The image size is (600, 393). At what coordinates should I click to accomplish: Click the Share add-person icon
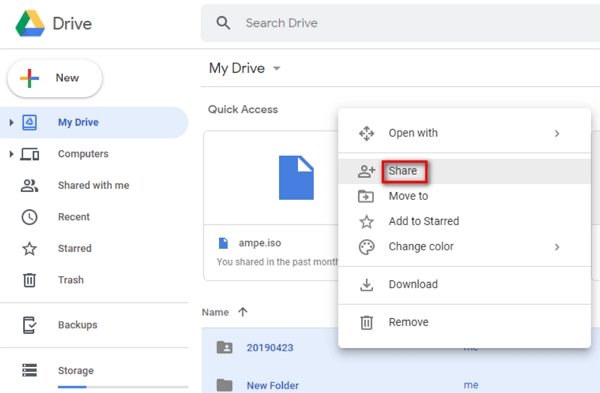coord(366,171)
